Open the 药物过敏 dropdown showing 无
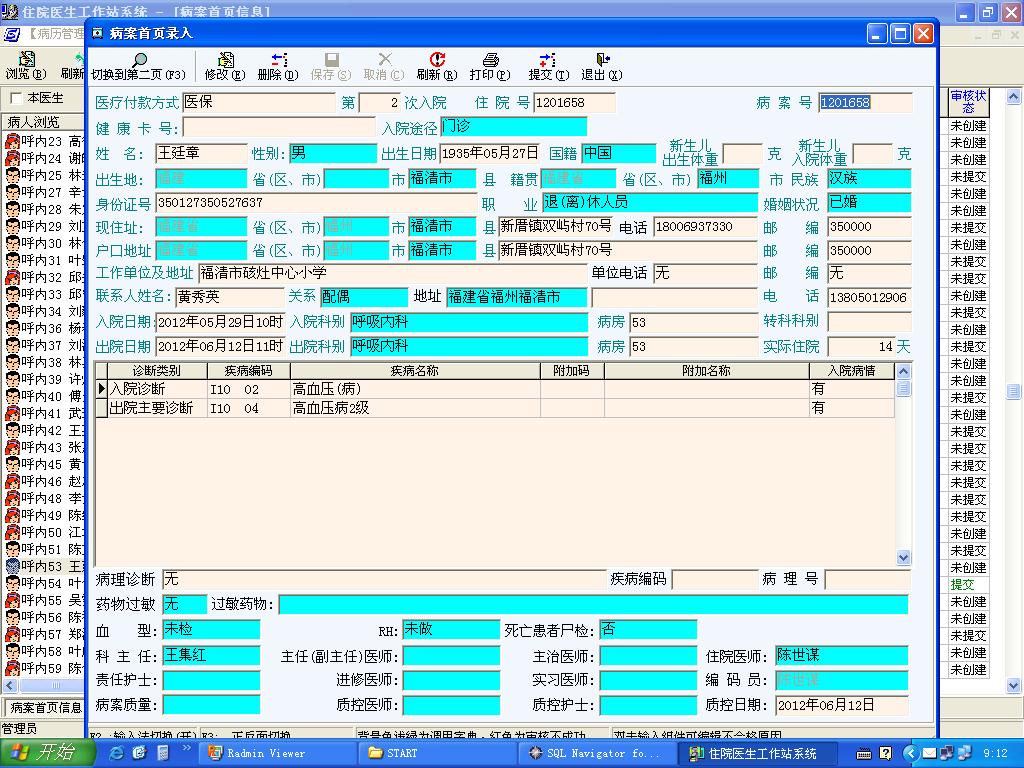Screen dimensions: 1024x768 (184, 604)
